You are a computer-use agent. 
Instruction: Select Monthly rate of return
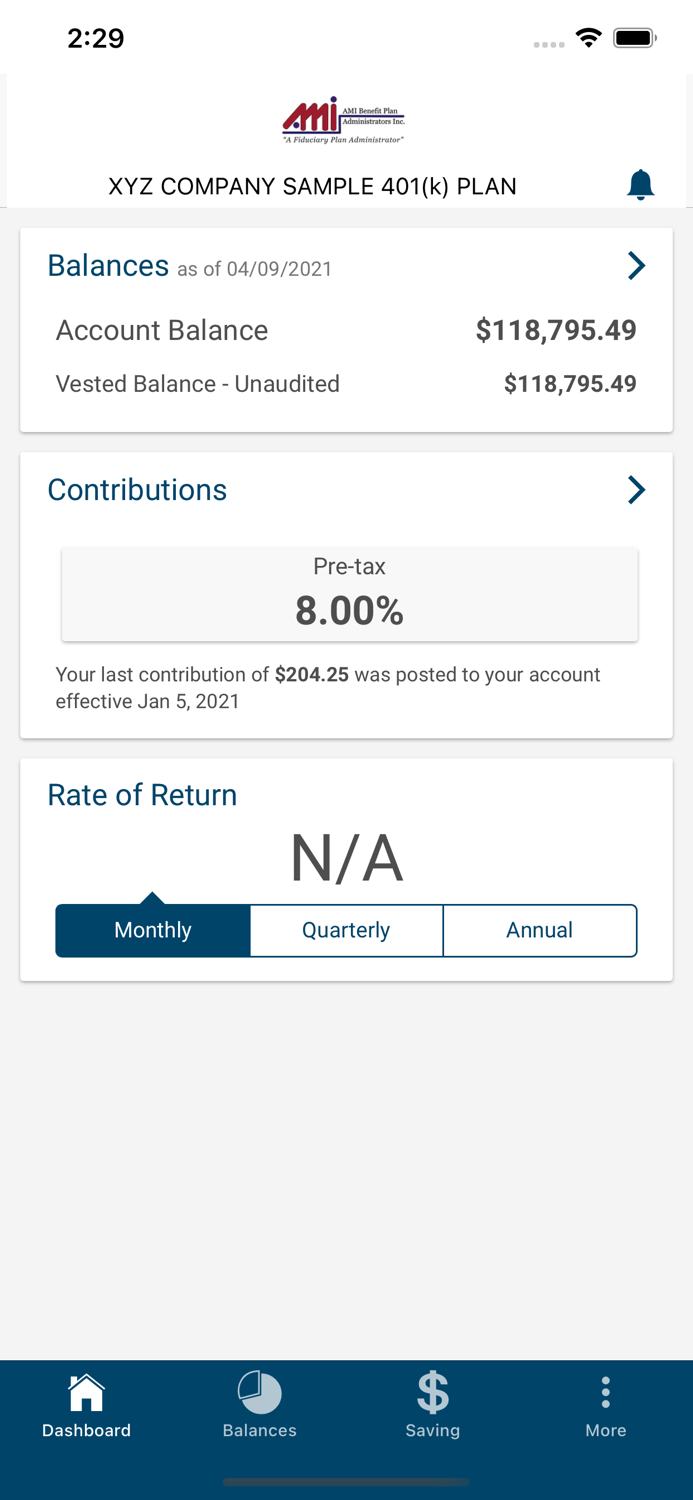click(x=153, y=930)
